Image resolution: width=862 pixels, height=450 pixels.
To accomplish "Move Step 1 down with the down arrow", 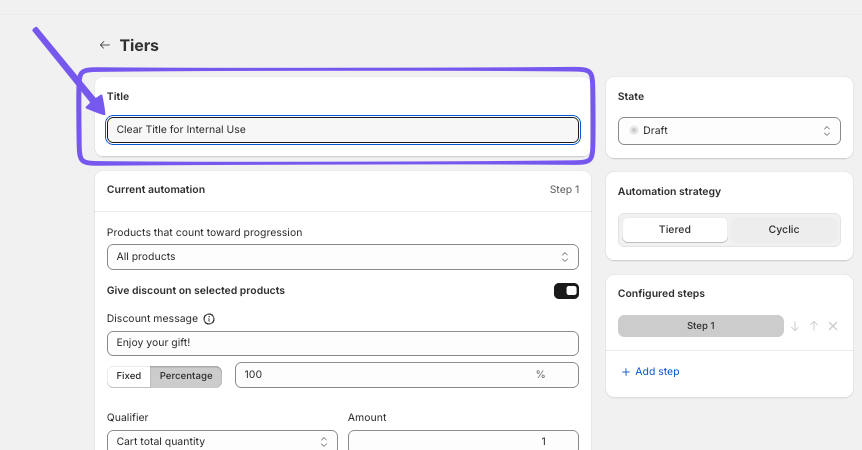I will [x=795, y=326].
